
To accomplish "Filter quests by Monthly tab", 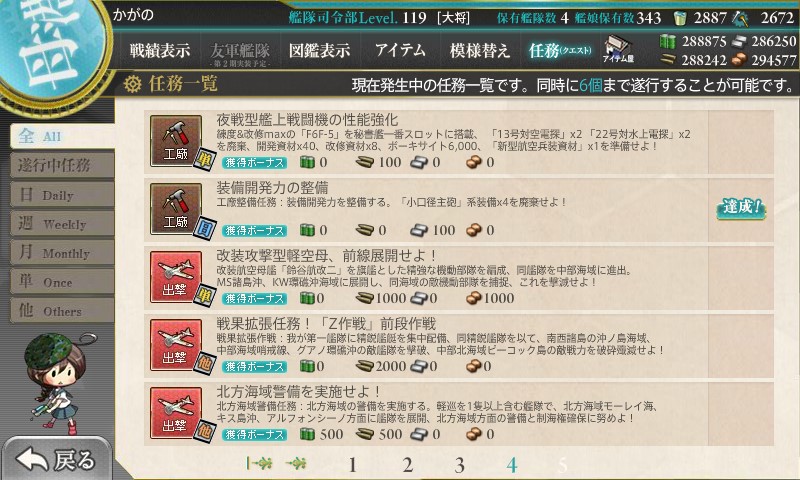I will pos(62,253).
